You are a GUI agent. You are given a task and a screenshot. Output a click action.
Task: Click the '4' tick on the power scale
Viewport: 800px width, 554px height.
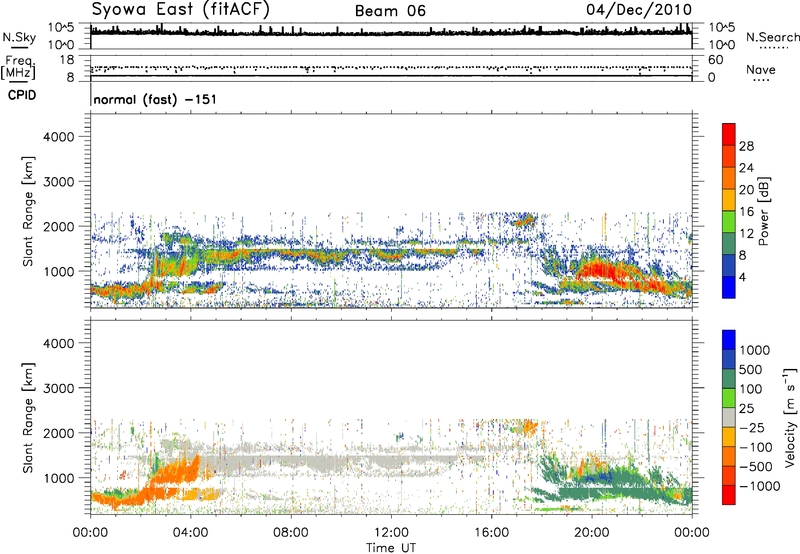[743, 277]
